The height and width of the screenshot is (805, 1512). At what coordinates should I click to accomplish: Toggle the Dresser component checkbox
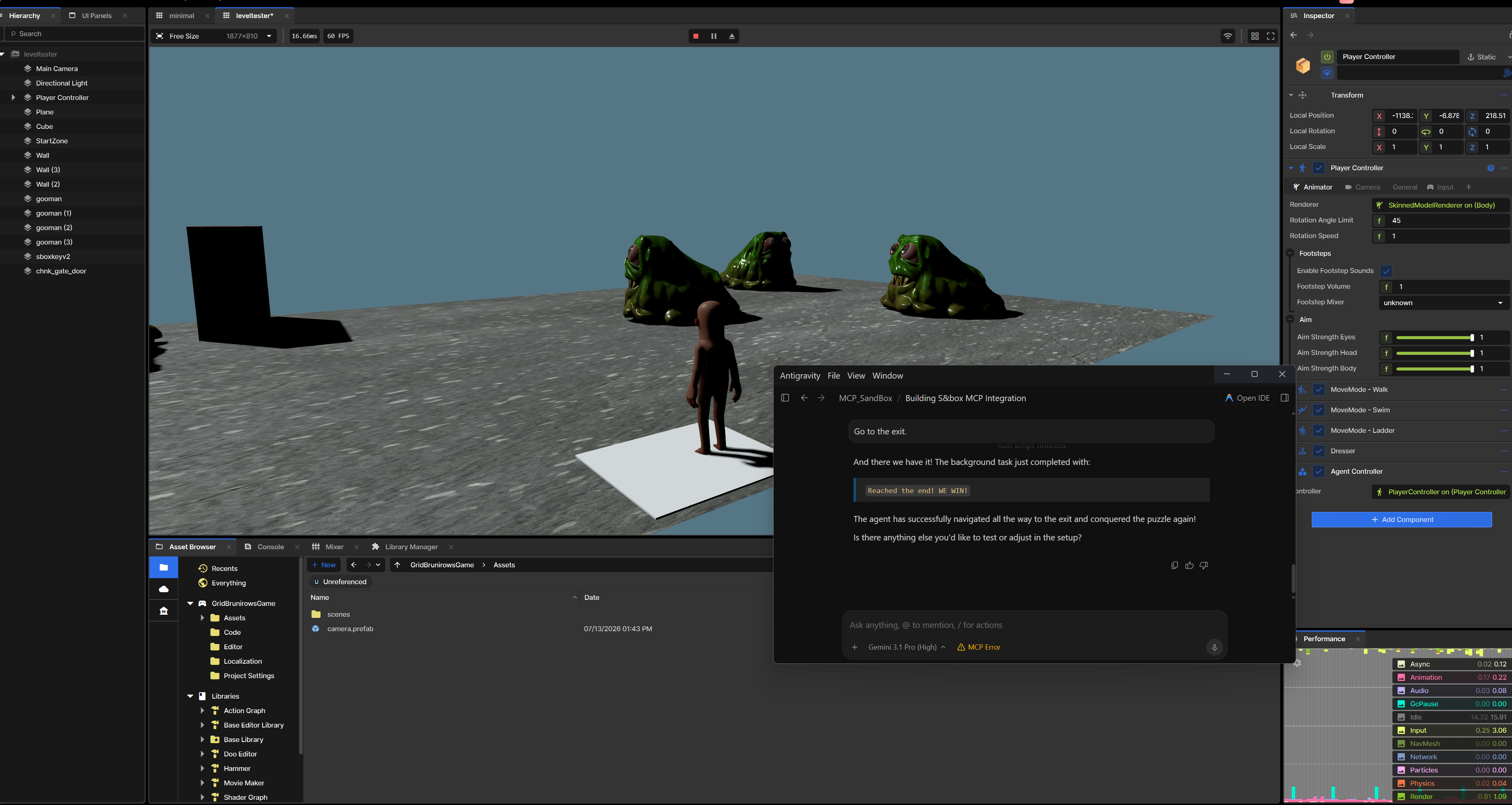1319,451
